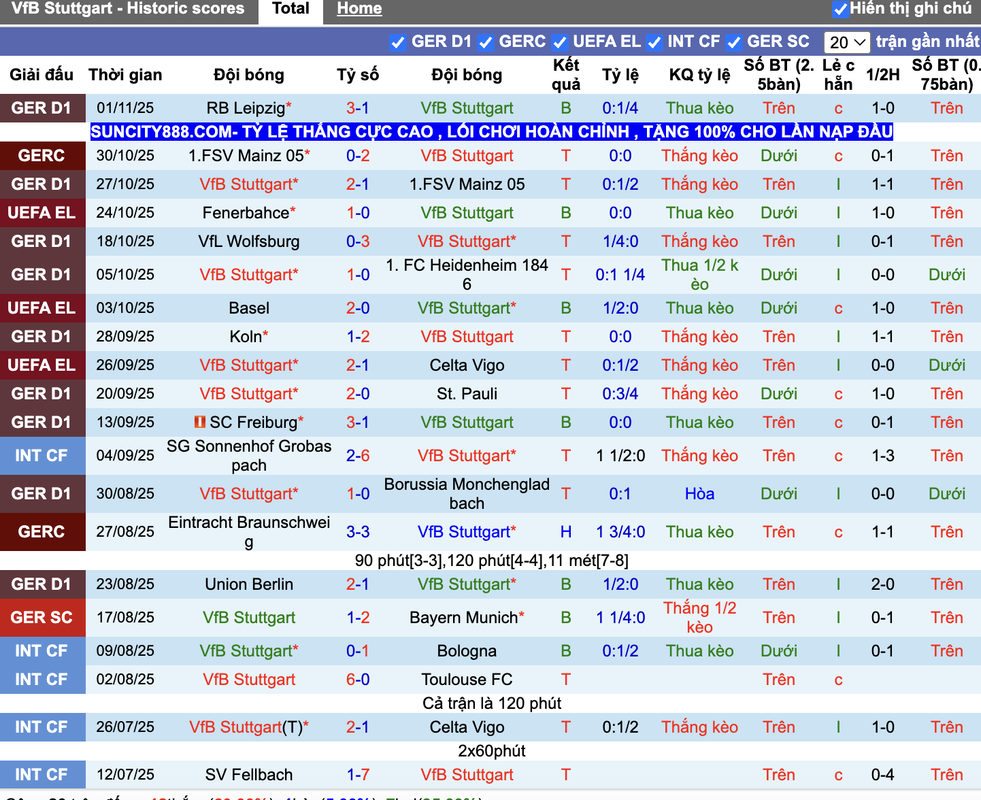Click VfB Stuttgart - Historic scores title

pos(128,9)
